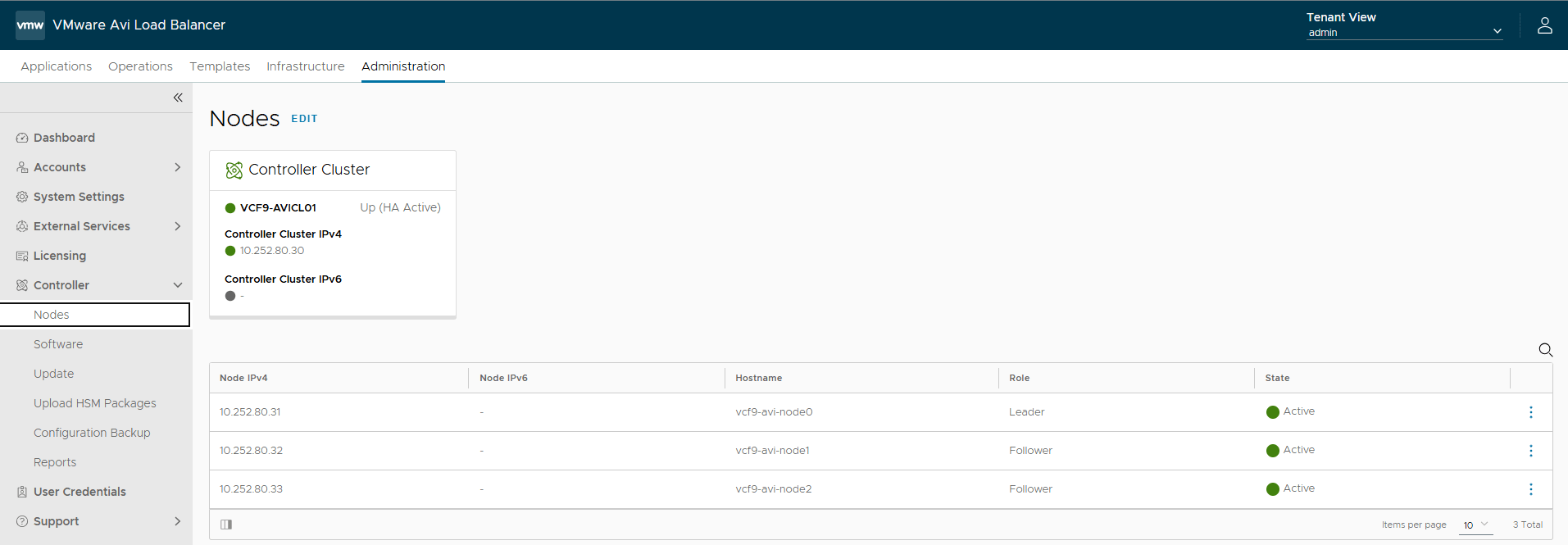Open Upload HSM Packages page

coord(95,403)
